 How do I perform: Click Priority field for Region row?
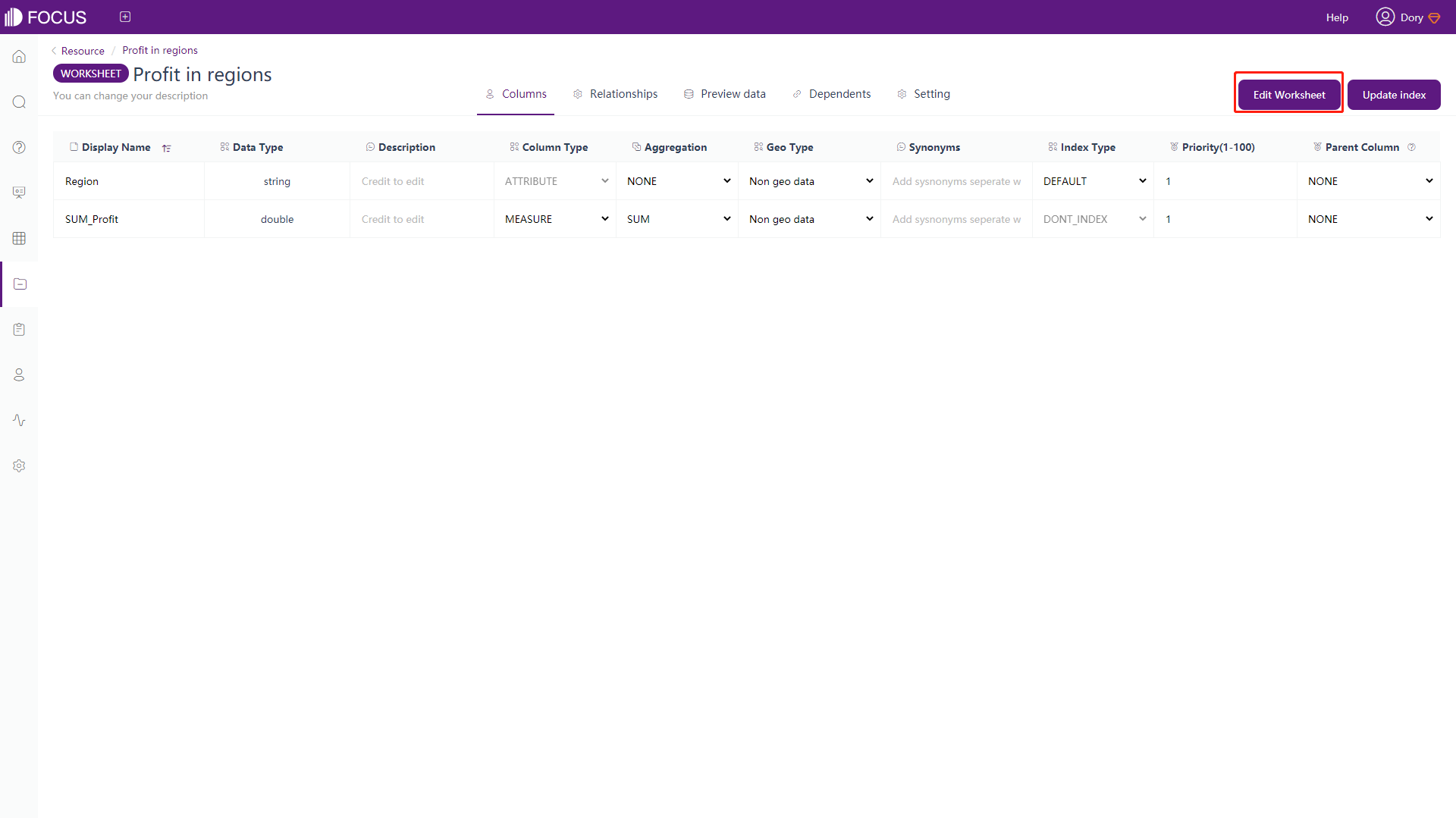tap(1225, 181)
